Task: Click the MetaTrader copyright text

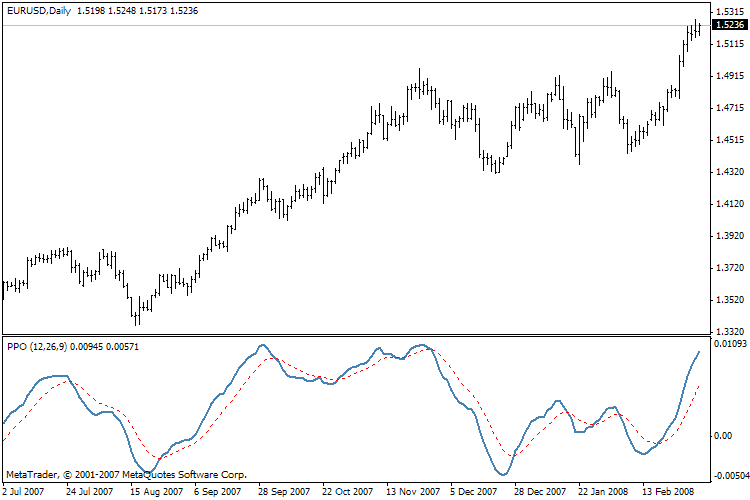Action: click(126, 475)
